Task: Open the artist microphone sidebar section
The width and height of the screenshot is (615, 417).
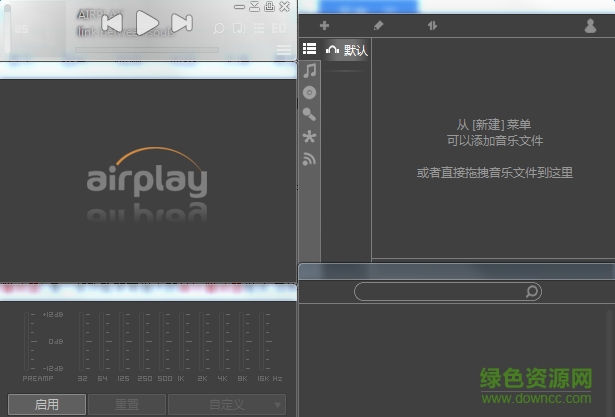Action: [309, 114]
